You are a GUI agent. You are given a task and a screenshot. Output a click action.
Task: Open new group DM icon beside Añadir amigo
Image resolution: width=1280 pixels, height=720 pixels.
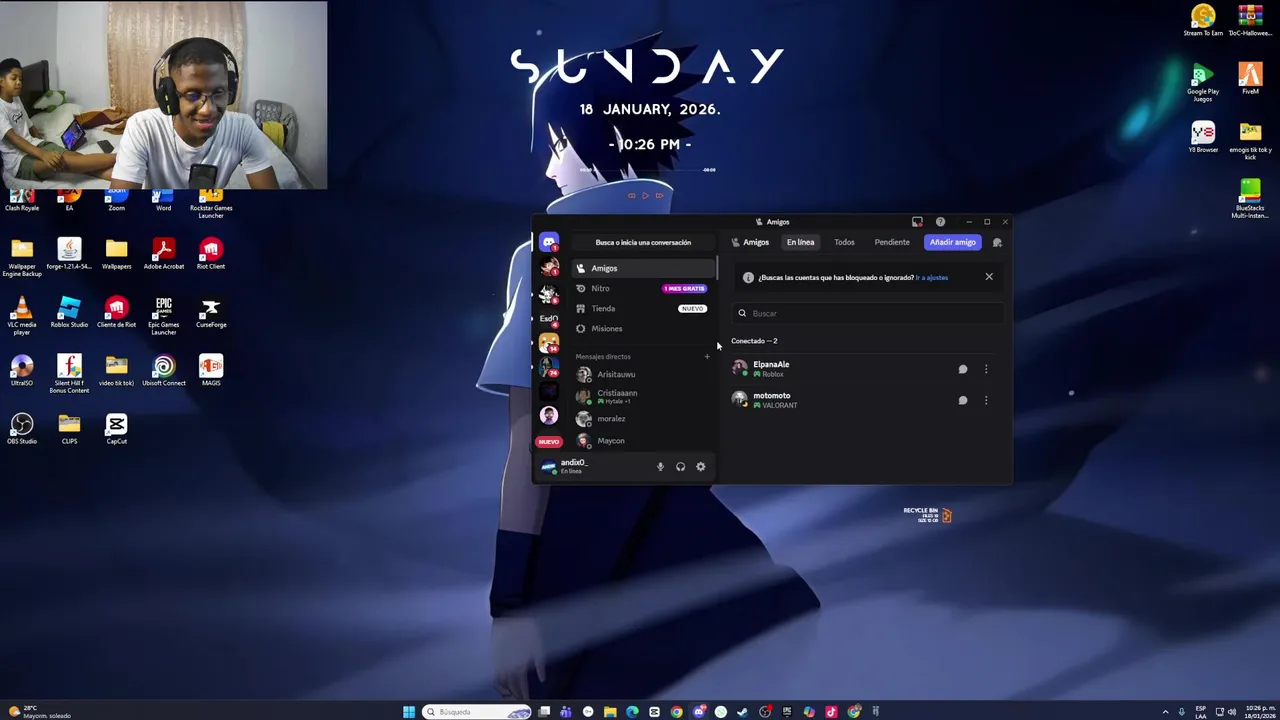click(x=997, y=242)
